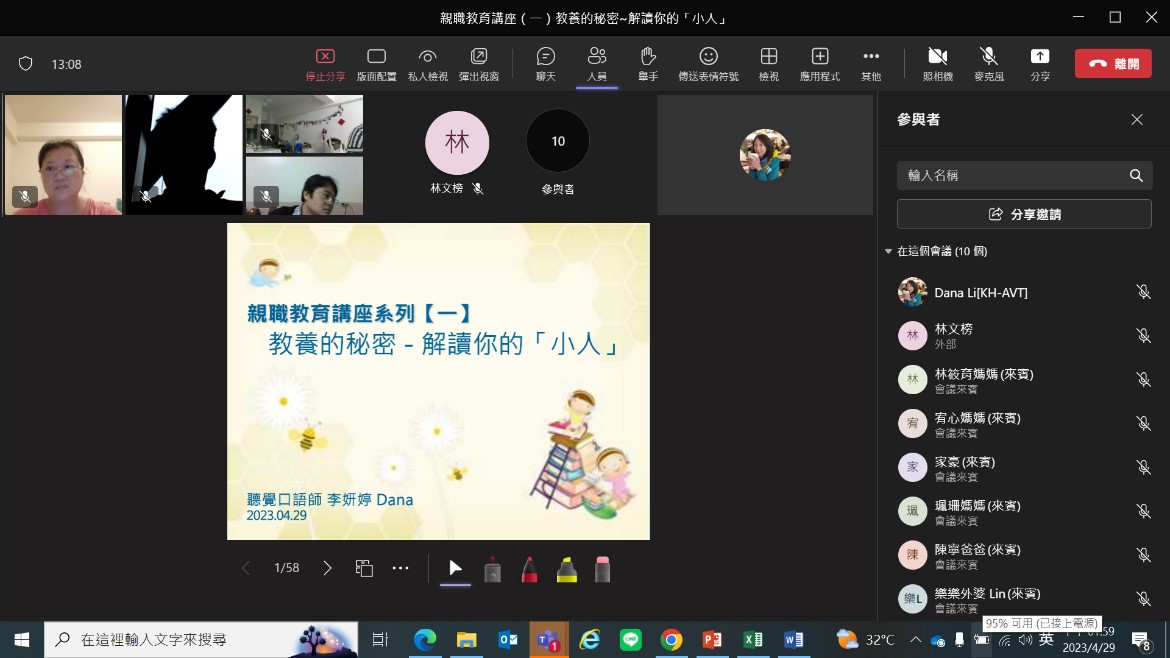Click the pop out (彈出視窗) icon
1170x658 pixels.
[x=479, y=62]
